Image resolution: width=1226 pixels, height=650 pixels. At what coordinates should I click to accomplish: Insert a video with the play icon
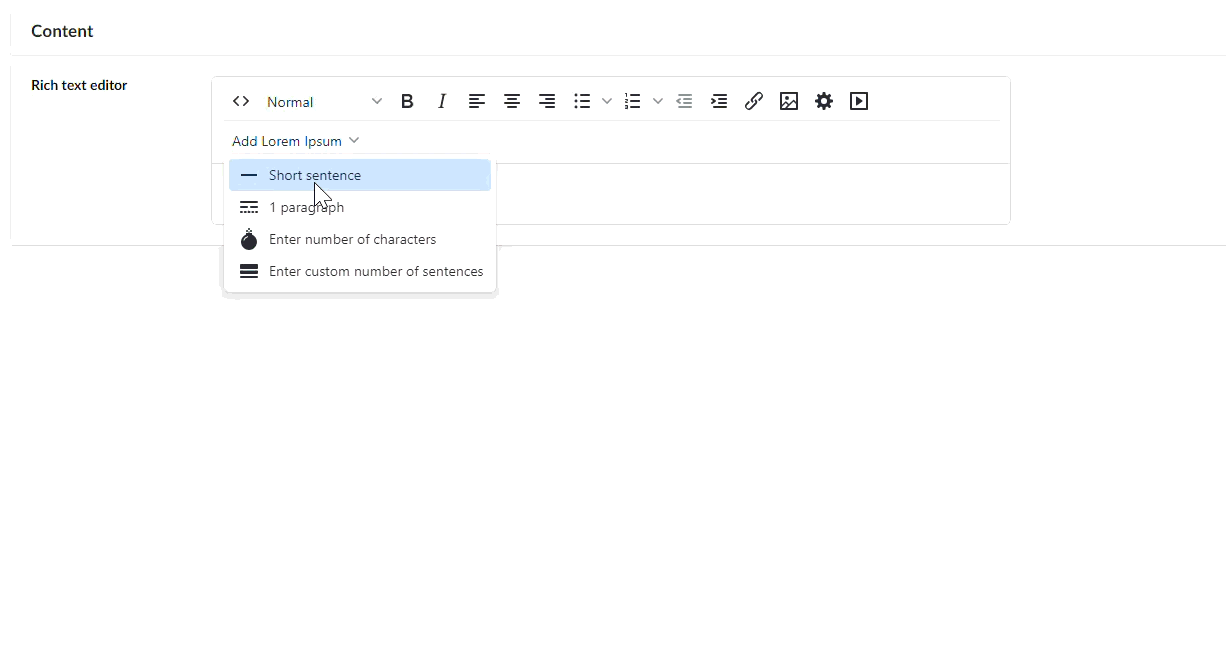point(859,101)
